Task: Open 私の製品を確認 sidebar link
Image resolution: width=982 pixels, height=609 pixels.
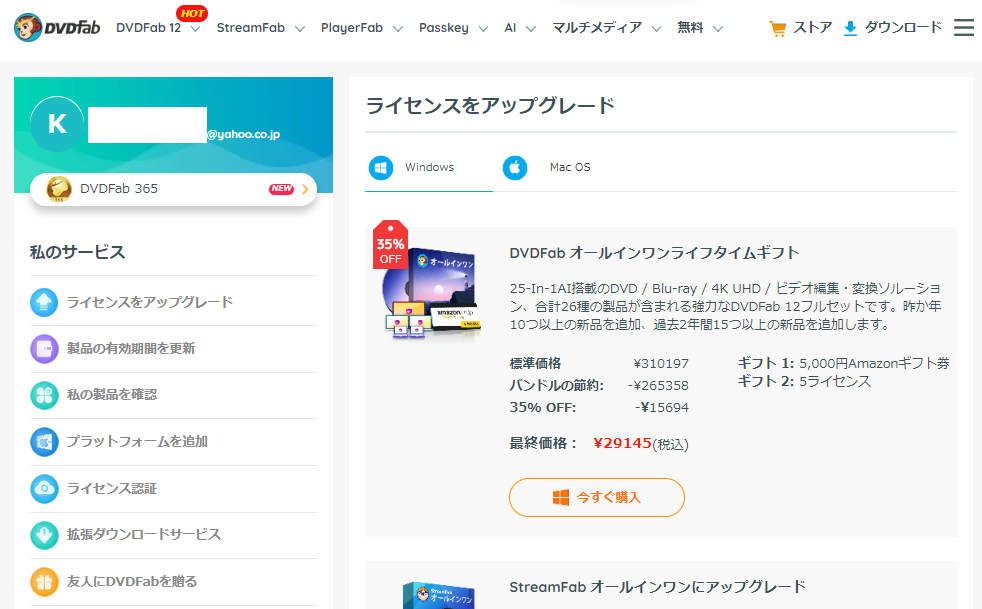Action: [x=111, y=395]
